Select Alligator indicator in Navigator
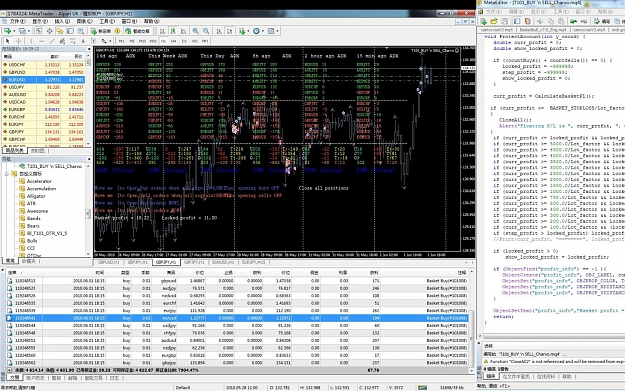Image resolution: width=625 pixels, height=391 pixels. point(36,196)
